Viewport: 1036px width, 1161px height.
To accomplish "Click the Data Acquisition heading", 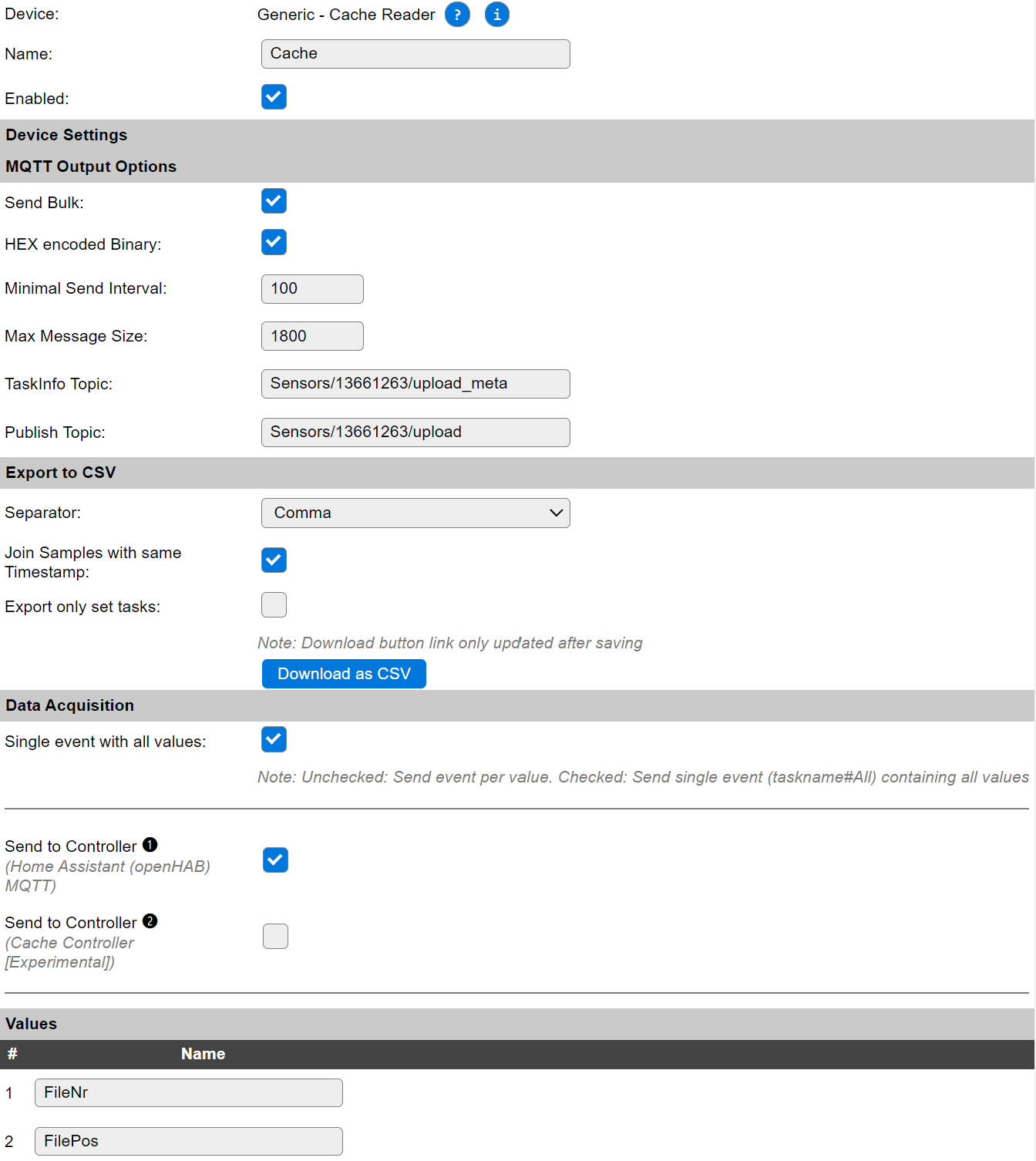I will 69,705.
